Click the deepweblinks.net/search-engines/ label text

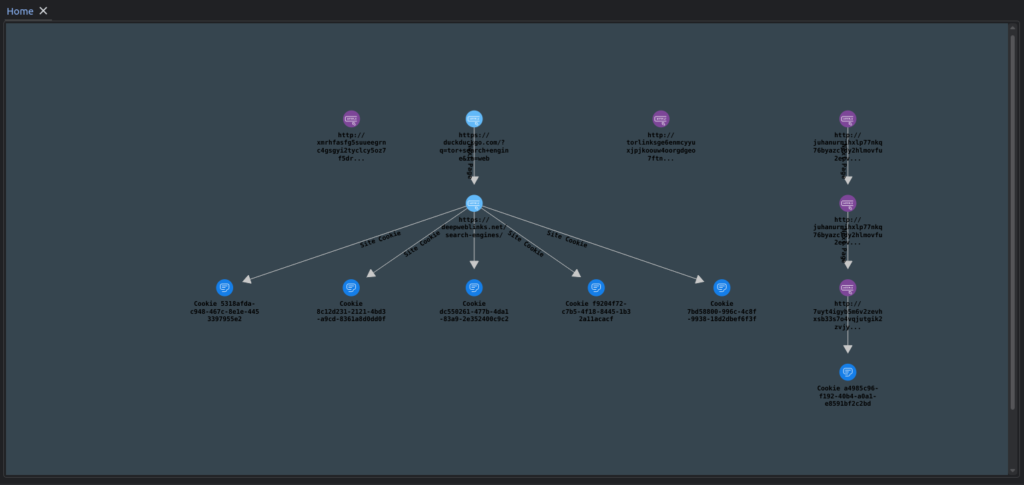point(474,227)
